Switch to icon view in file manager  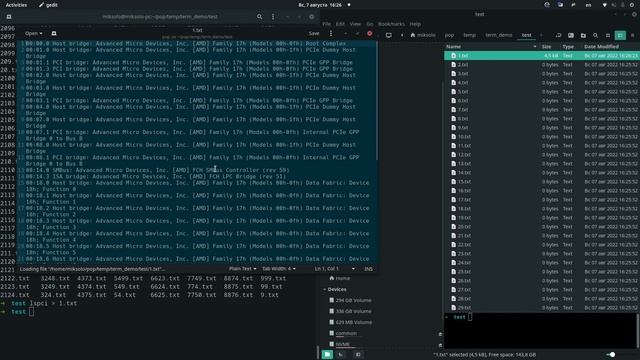coord(608,36)
